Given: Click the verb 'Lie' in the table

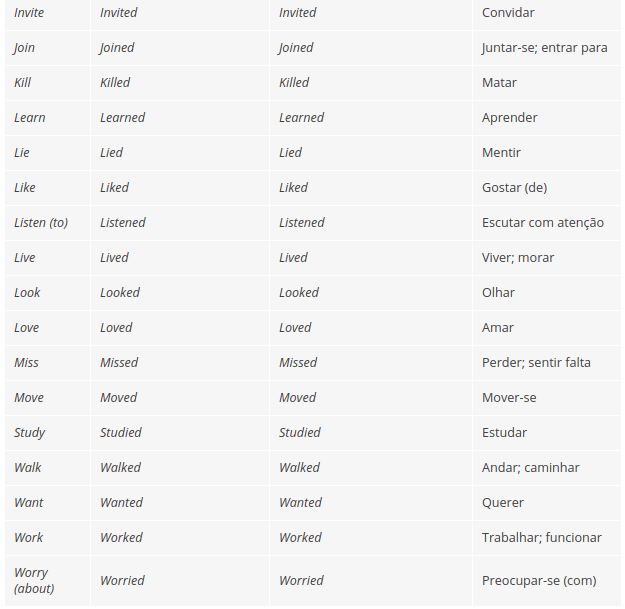Looking at the screenshot, I should [x=21, y=153].
